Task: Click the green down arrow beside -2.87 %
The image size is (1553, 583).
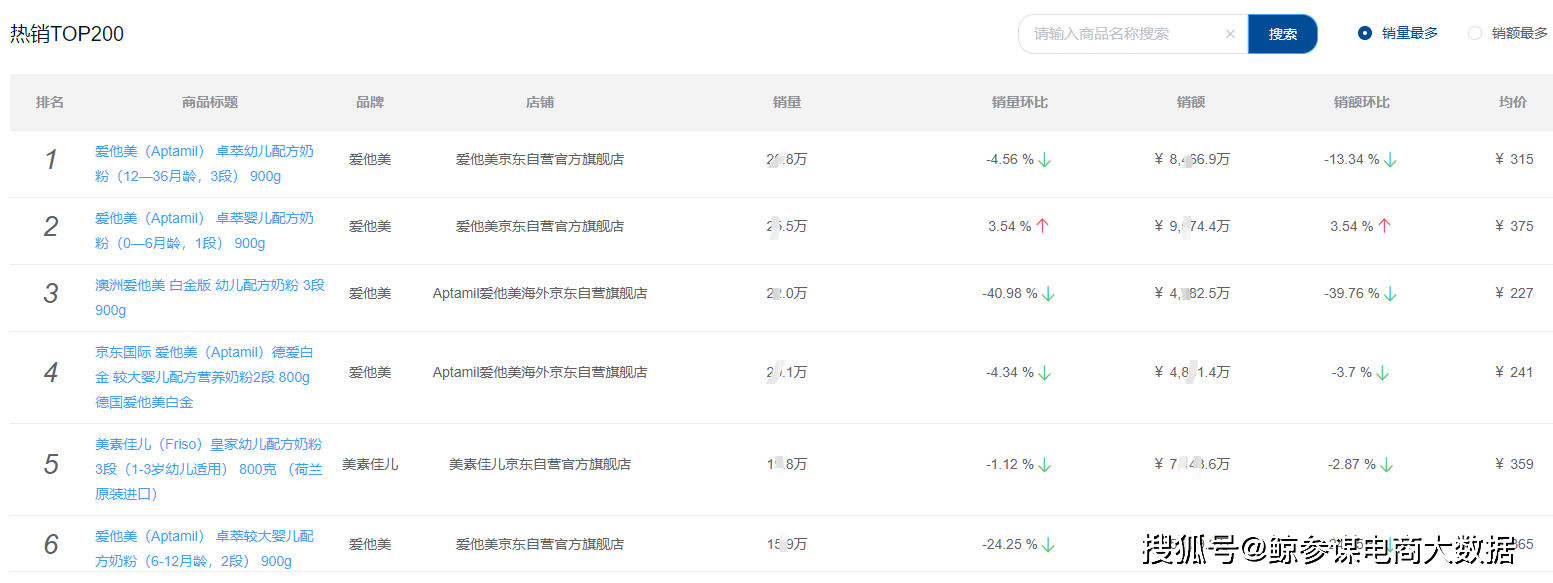Action: [1387, 465]
